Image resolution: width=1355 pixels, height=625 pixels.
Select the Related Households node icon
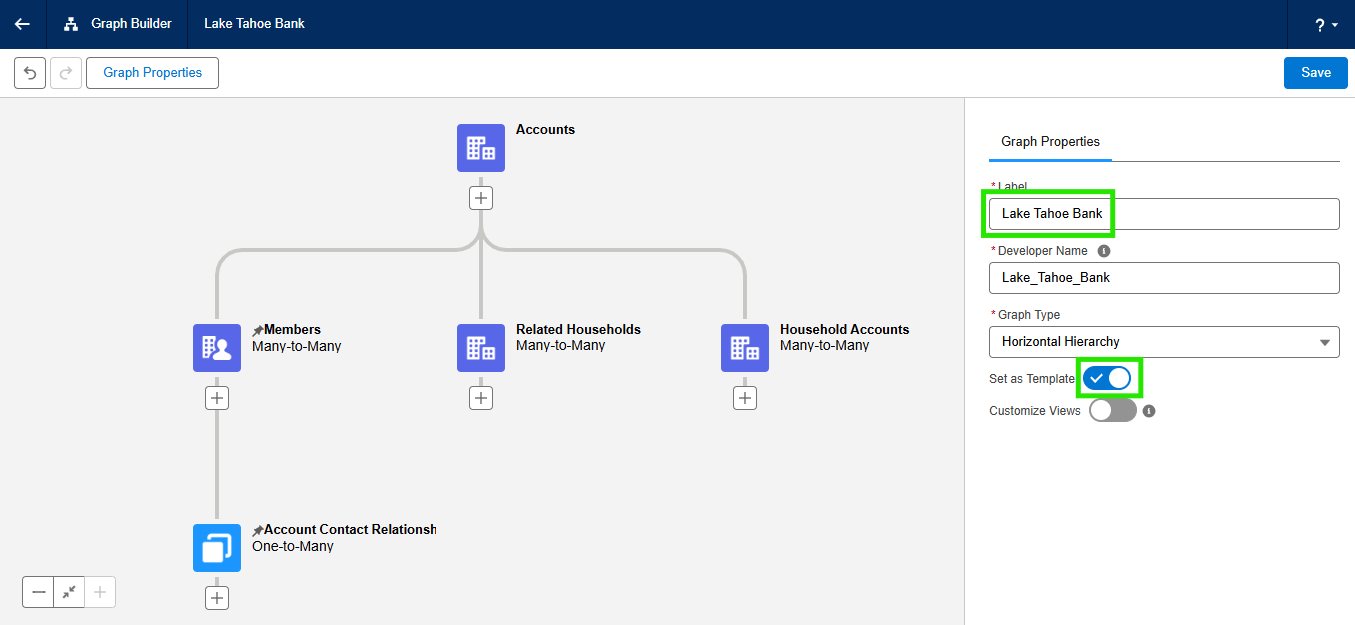tap(481, 348)
